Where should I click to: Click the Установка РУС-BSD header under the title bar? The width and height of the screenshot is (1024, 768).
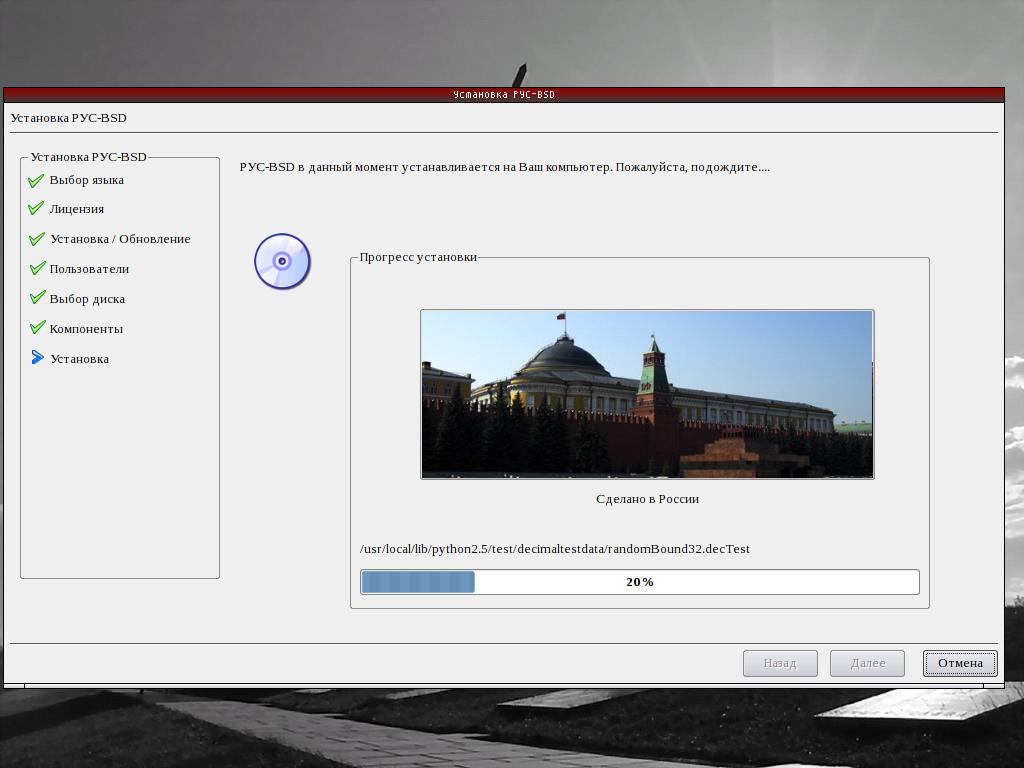pos(69,118)
